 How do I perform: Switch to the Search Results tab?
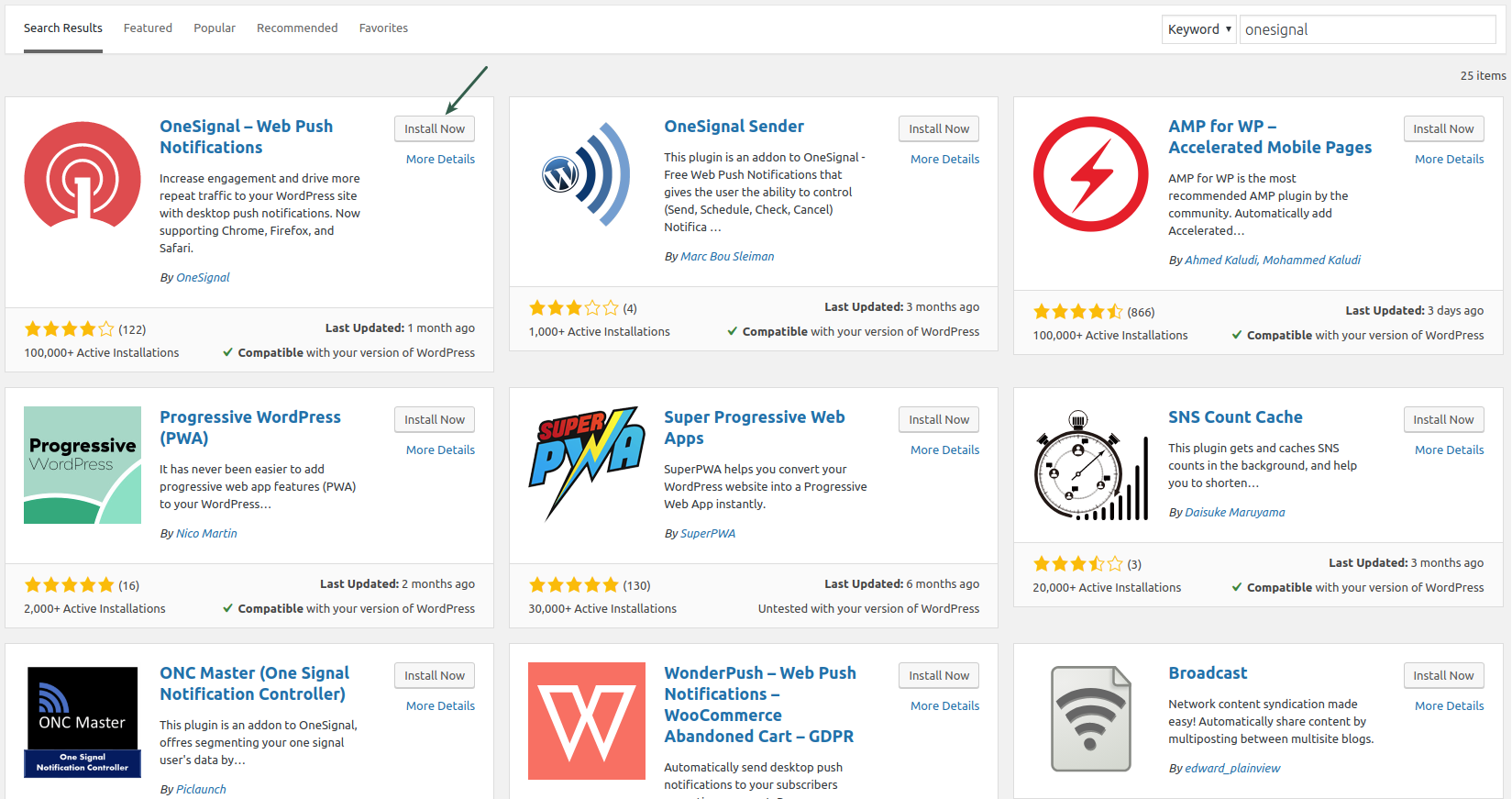click(x=63, y=28)
